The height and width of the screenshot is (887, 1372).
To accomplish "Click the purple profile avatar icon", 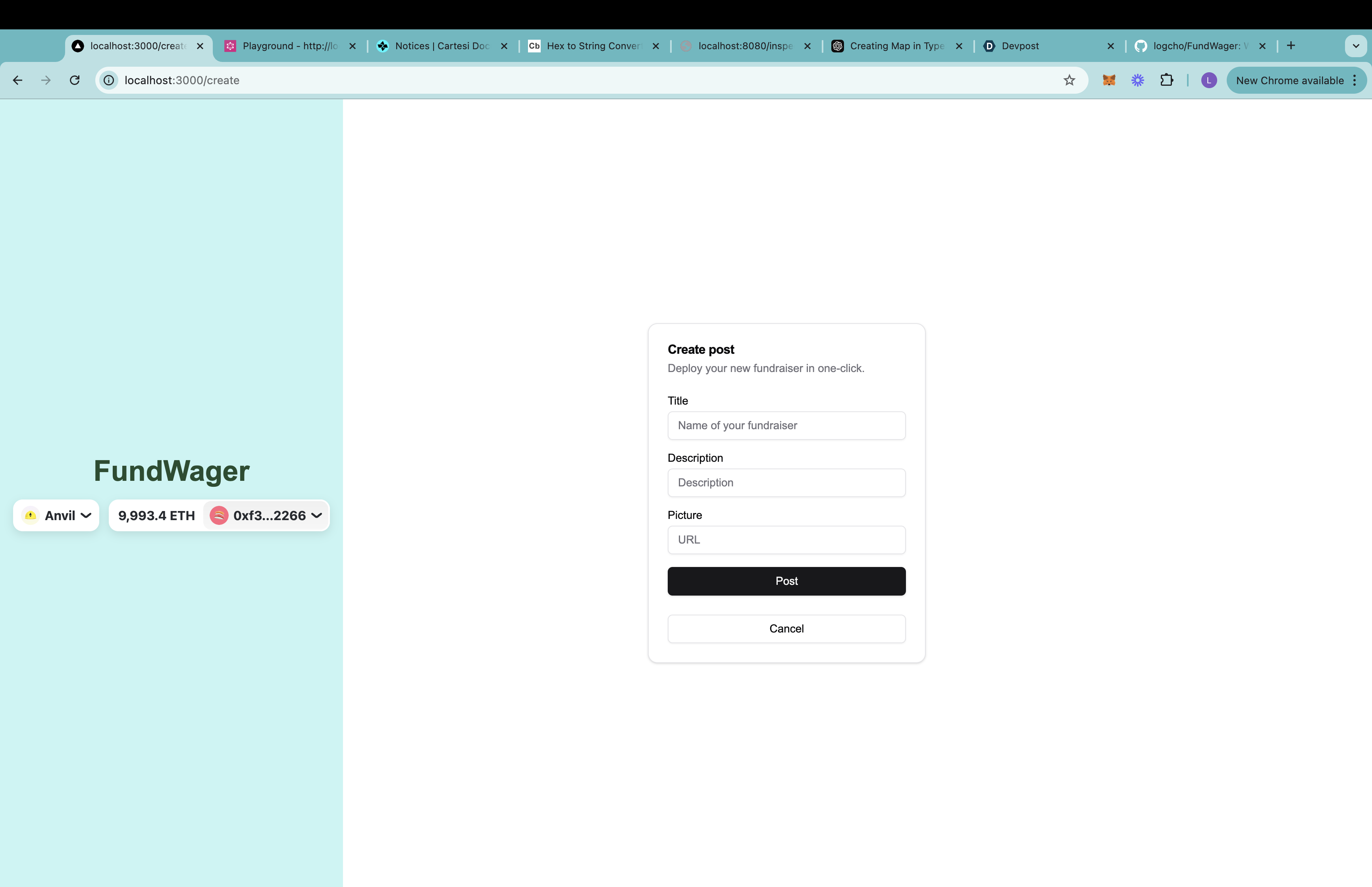I will tap(1208, 80).
